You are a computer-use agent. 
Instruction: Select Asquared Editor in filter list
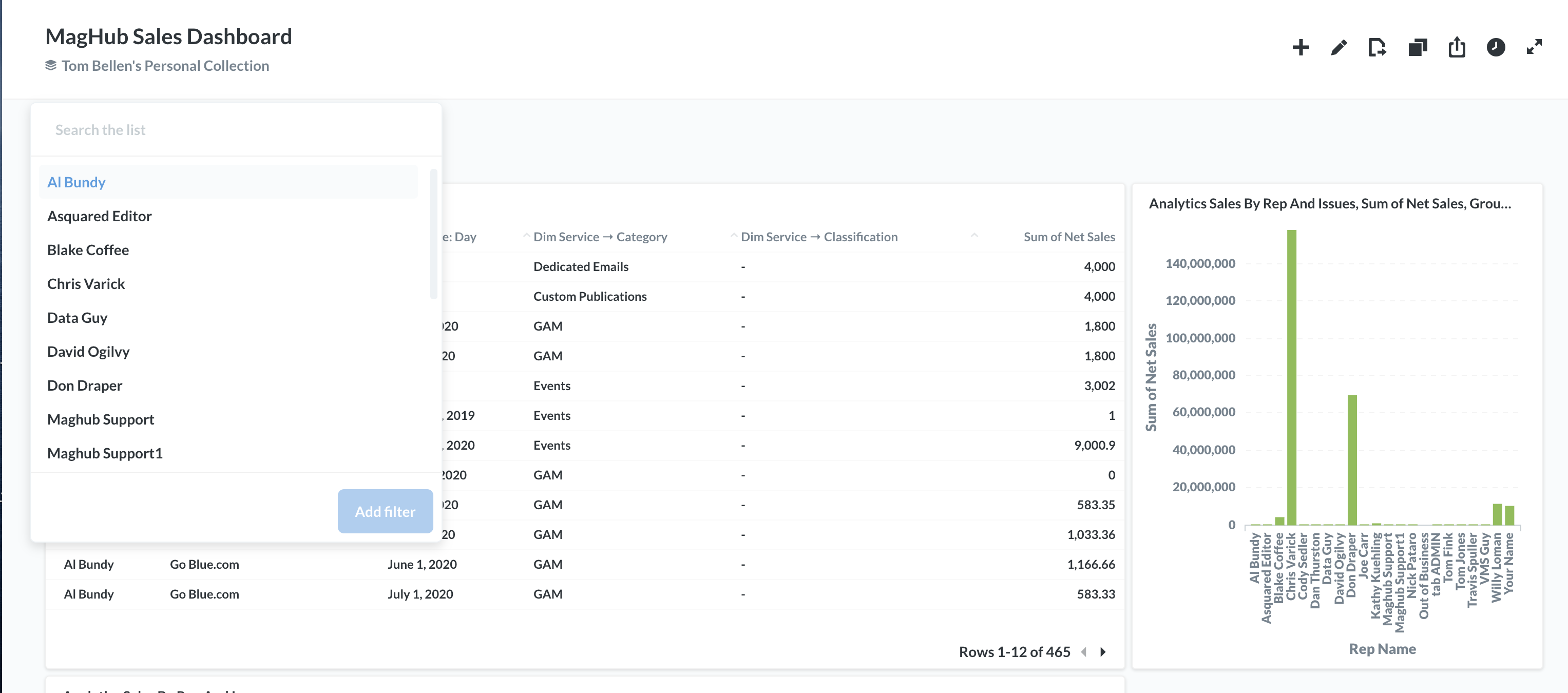(228, 216)
